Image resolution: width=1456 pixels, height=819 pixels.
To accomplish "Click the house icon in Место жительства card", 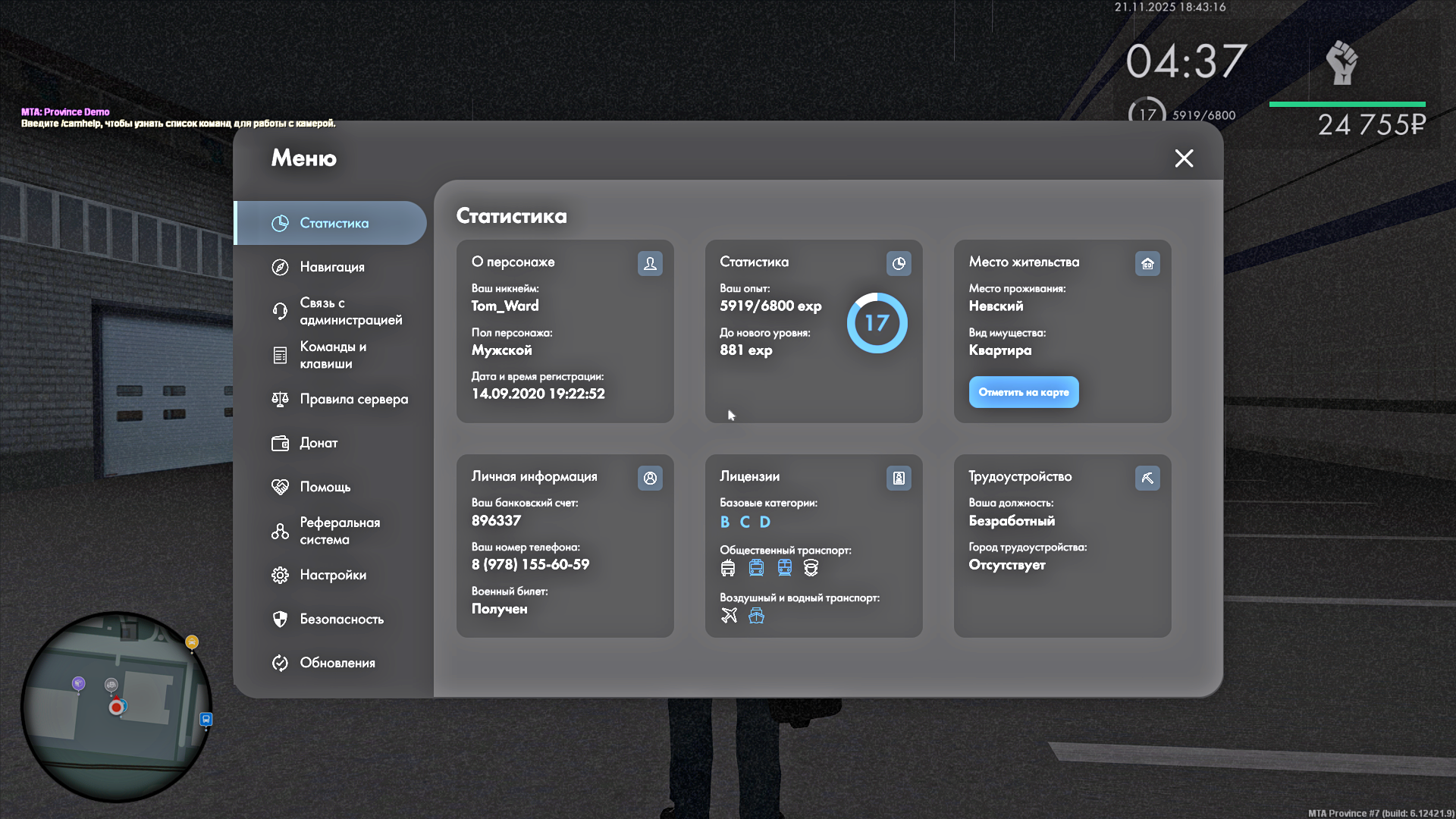I will (1147, 263).
